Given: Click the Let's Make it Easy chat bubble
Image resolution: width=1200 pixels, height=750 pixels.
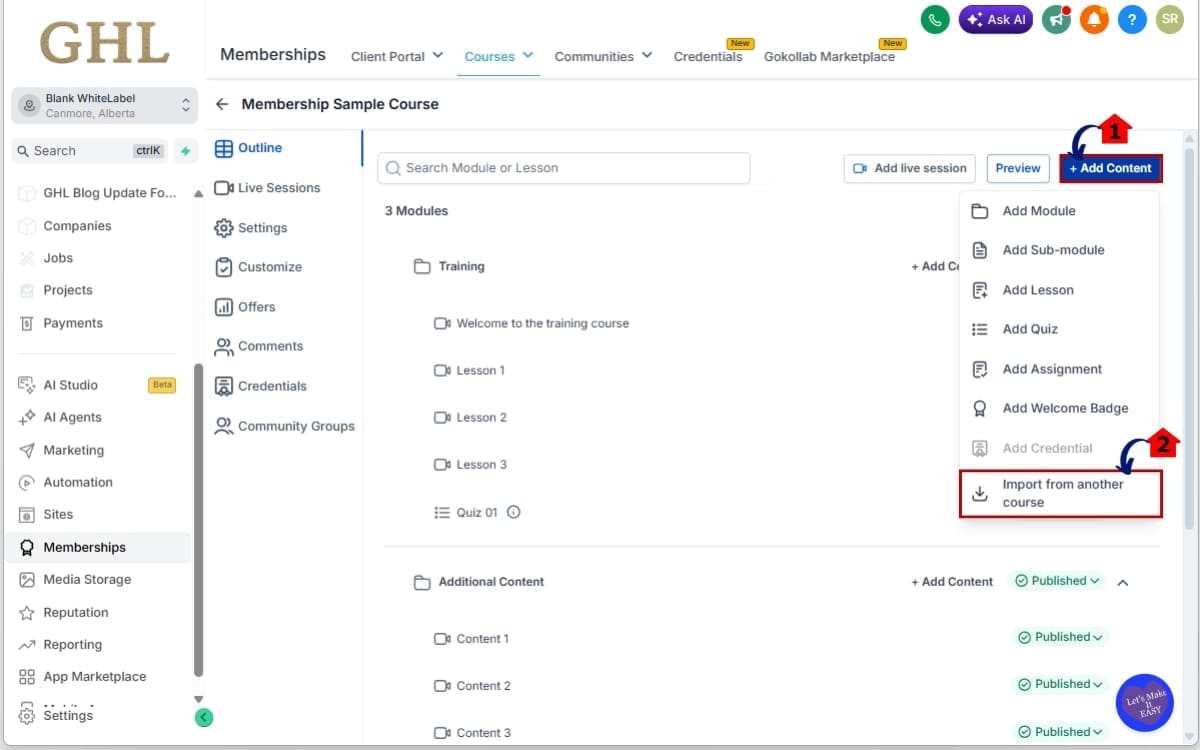Looking at the screenshot, I should pyautogui.click(x=1144, y=703).
